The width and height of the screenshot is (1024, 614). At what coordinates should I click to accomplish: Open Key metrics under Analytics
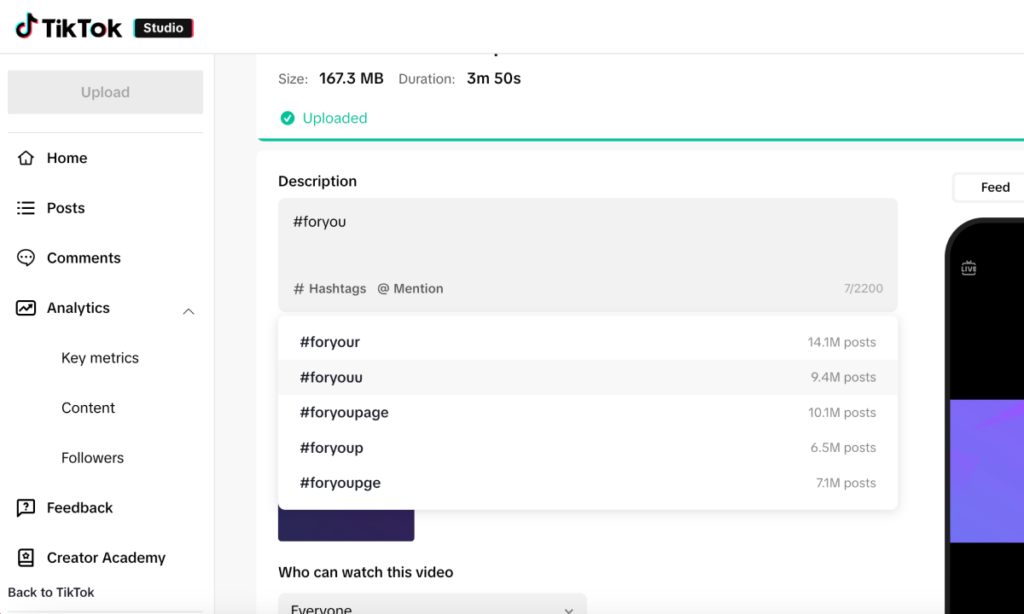pyautogui.click(x=100, y=358)
